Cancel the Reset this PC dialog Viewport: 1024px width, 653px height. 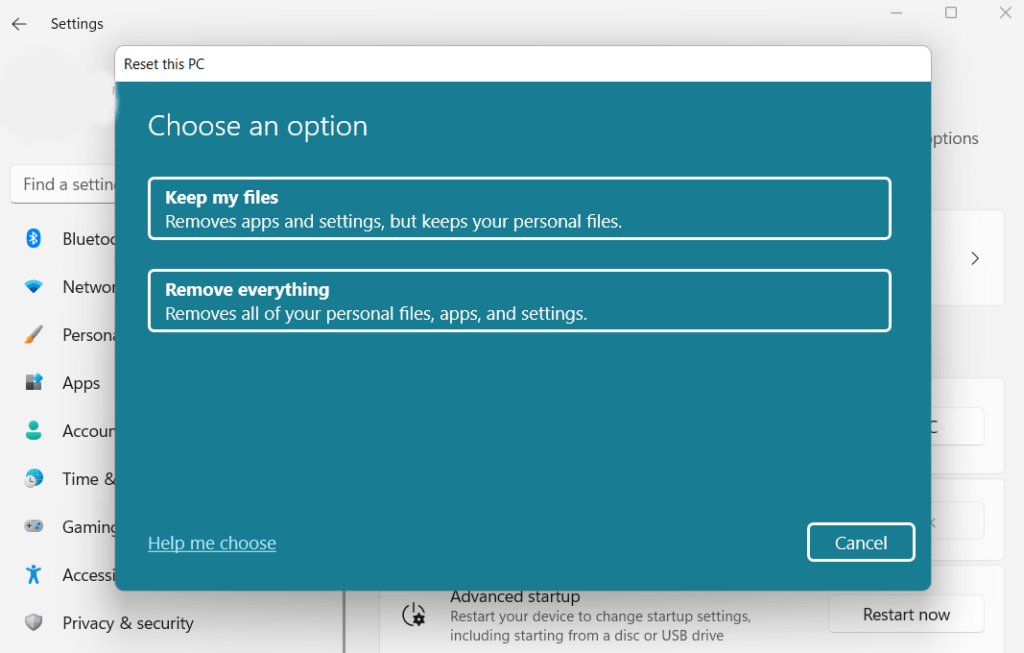860,542
